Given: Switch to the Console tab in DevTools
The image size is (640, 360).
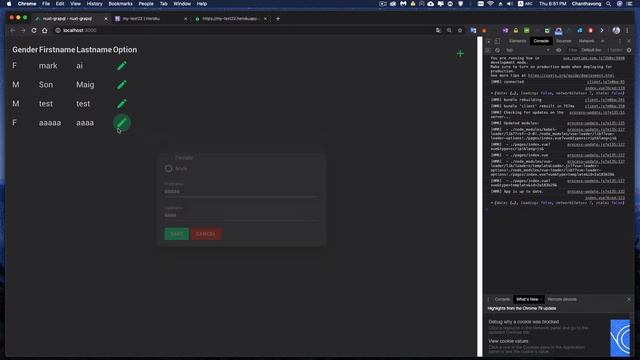Looking at the screenshot, I should [x=541, y=41].
